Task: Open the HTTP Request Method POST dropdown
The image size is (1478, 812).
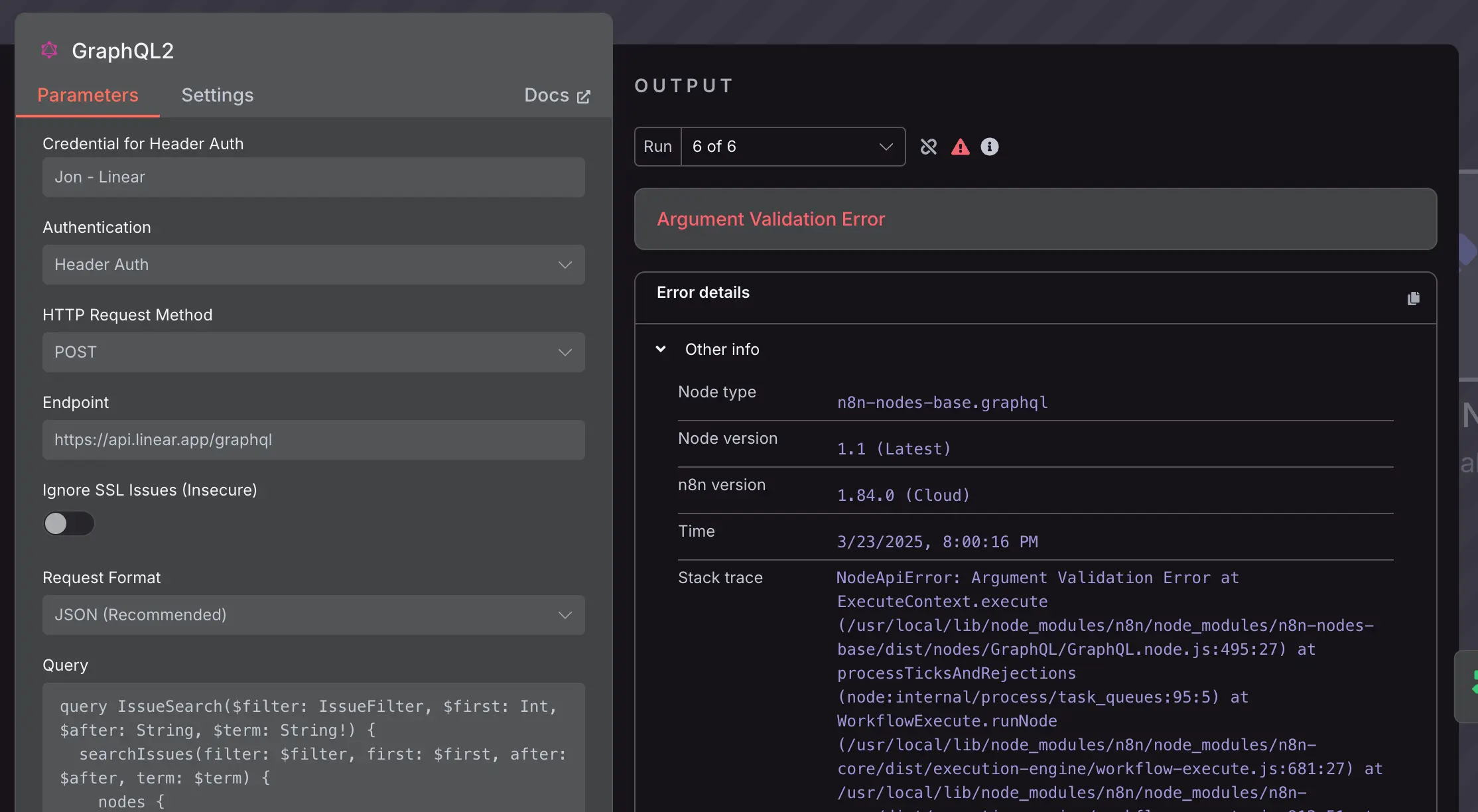Action: pyautogui.click(x=313, y=352)
